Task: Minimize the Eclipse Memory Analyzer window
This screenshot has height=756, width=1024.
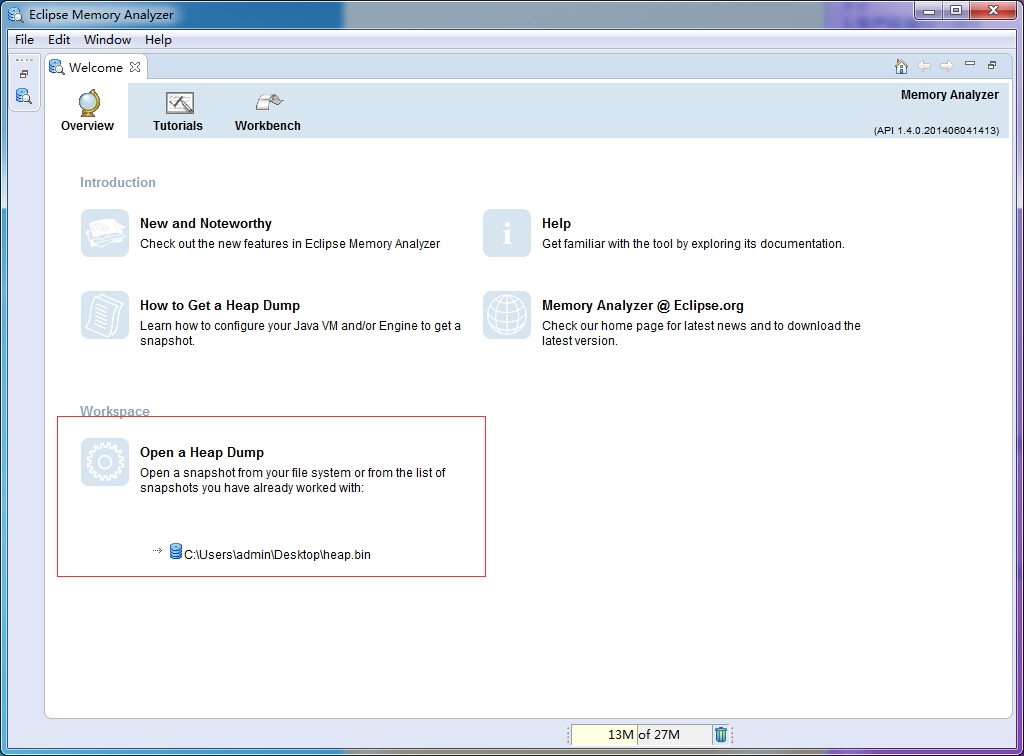Action: (929, 10)
